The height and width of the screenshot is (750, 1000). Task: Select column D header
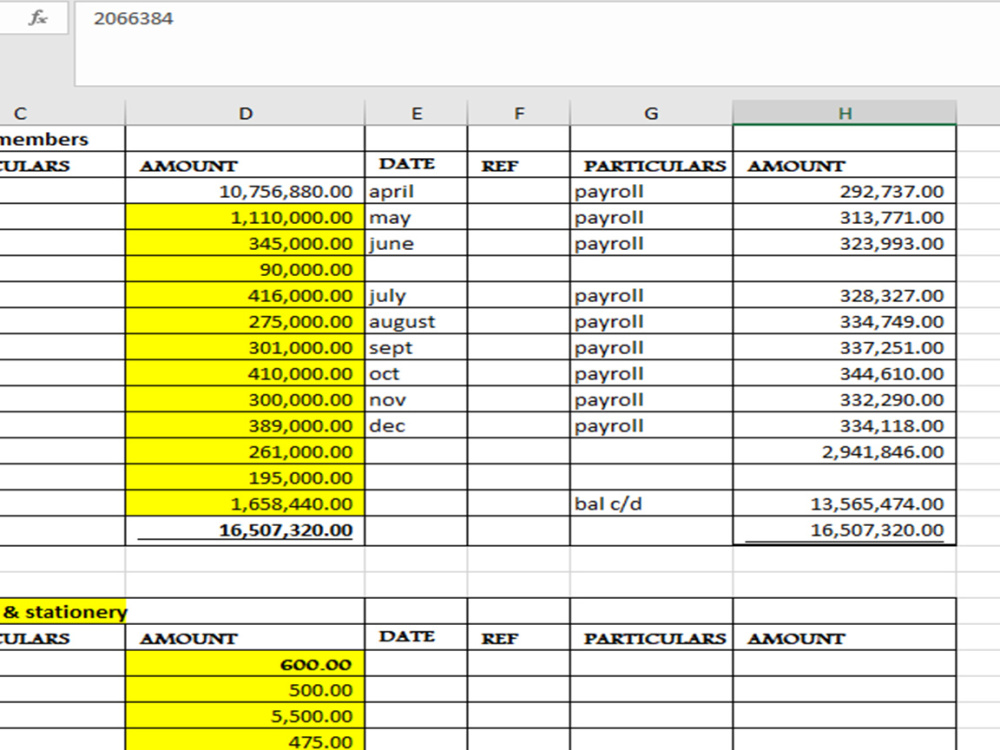246,114
